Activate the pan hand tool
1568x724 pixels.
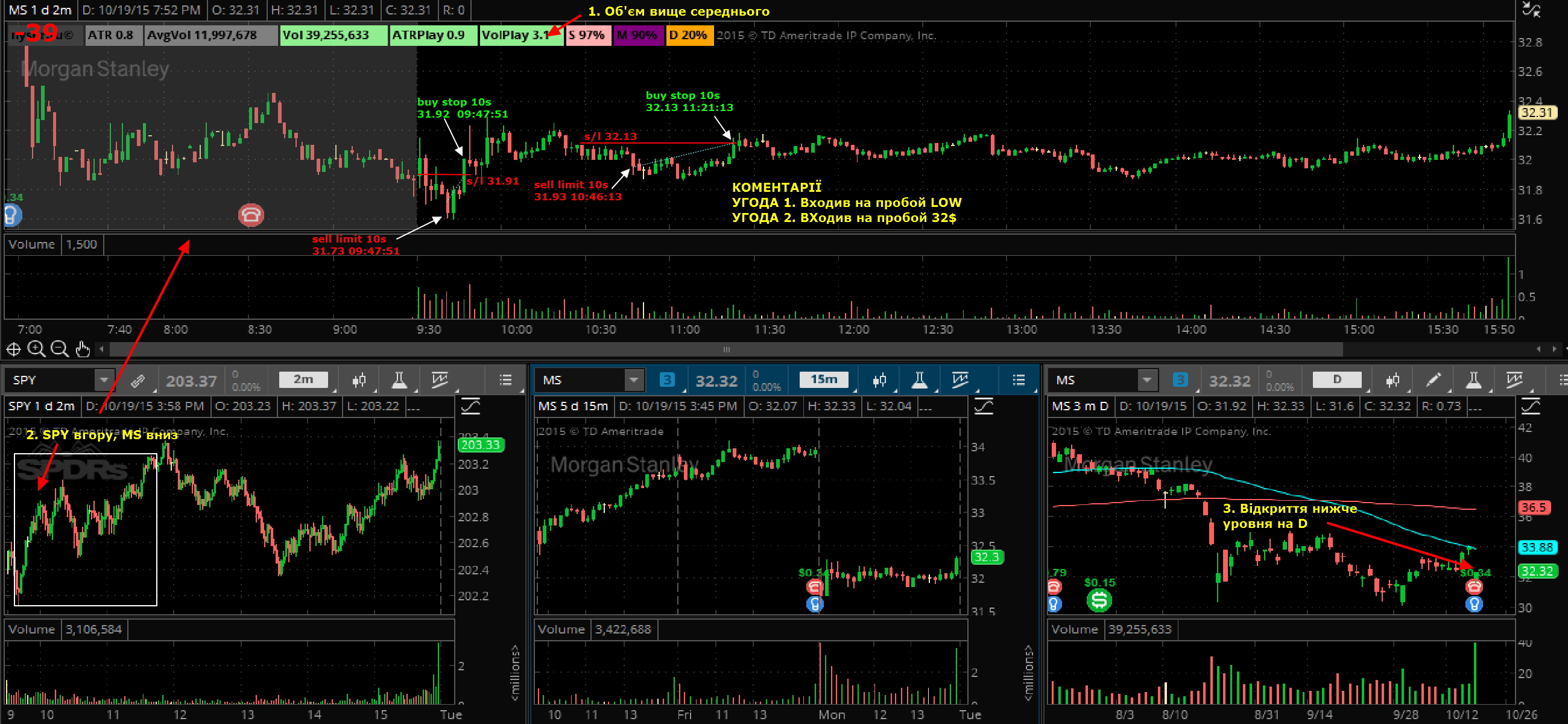click(x=83, y=349)
